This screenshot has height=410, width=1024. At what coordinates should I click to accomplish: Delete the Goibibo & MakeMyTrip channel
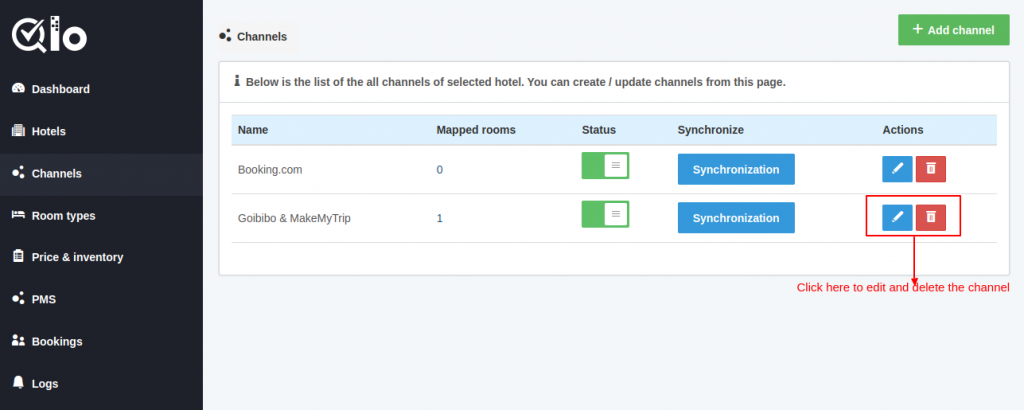[x=931, y=217]
